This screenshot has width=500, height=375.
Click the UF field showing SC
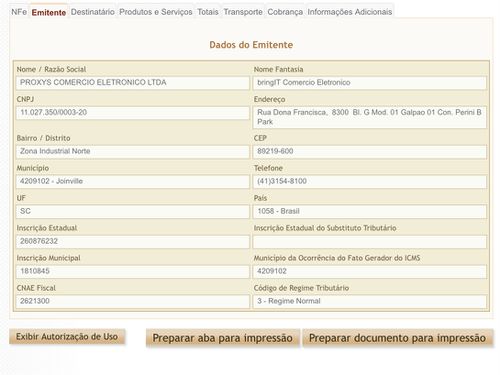(133, 211)
